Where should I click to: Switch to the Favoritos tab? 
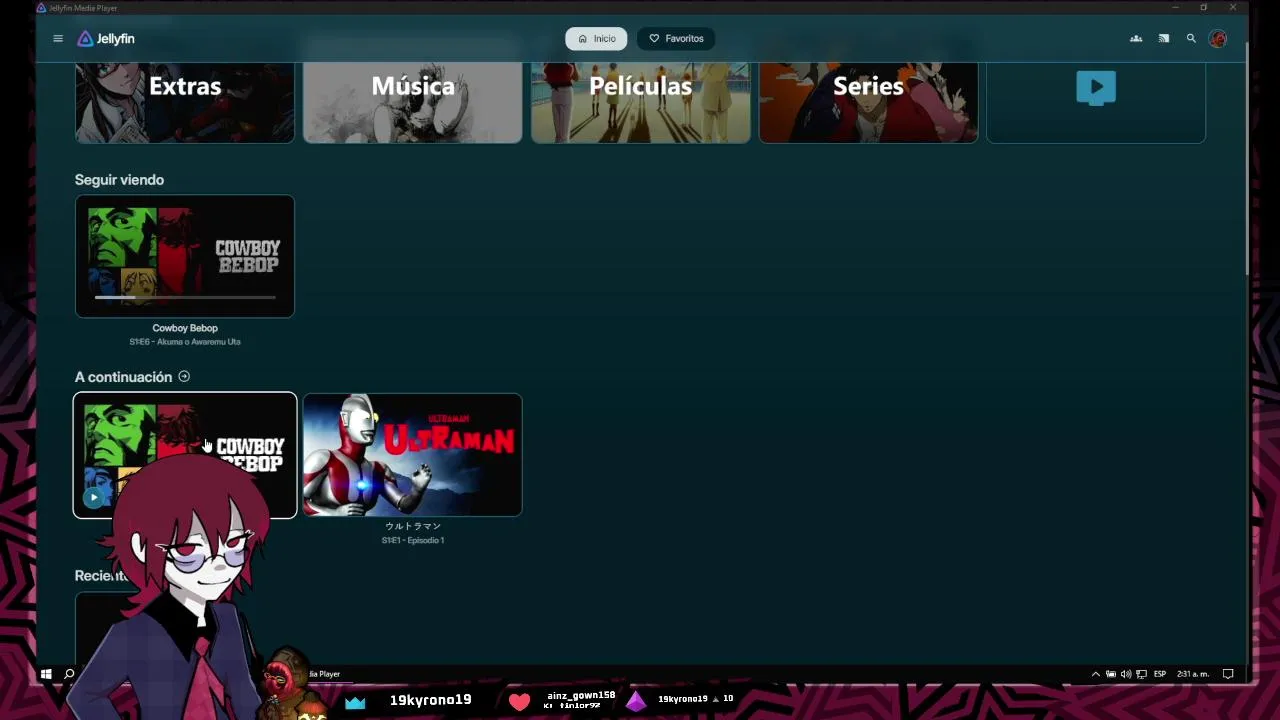pos(676,39)
